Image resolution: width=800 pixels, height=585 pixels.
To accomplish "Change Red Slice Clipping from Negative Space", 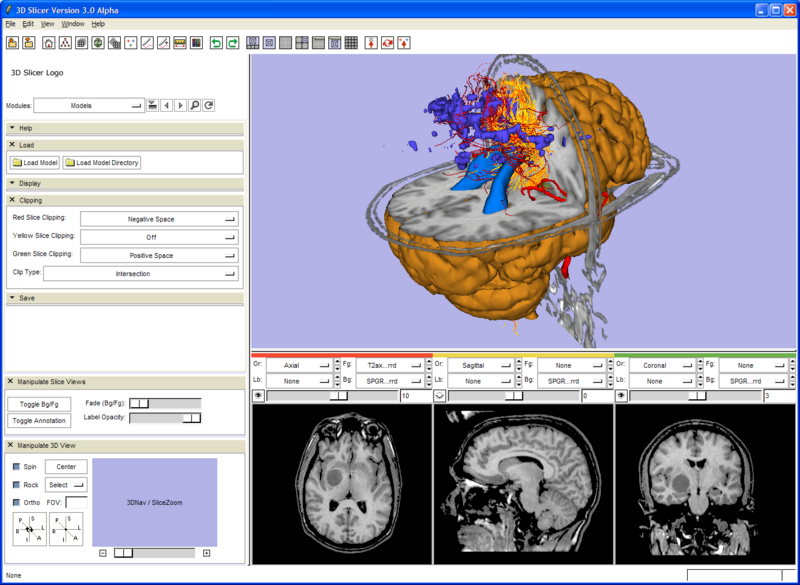I will (161, 218).
